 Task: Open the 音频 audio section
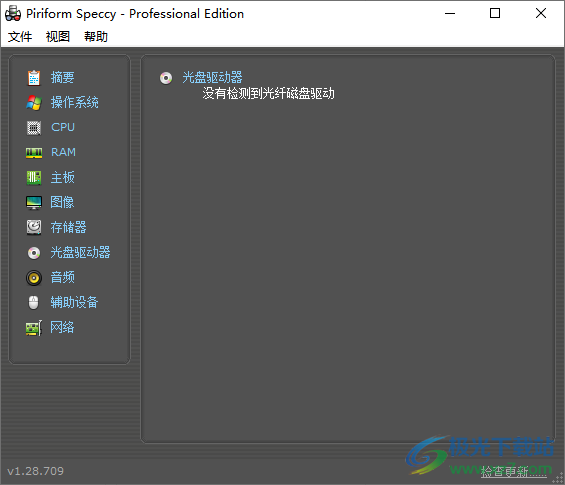[62, 277]
